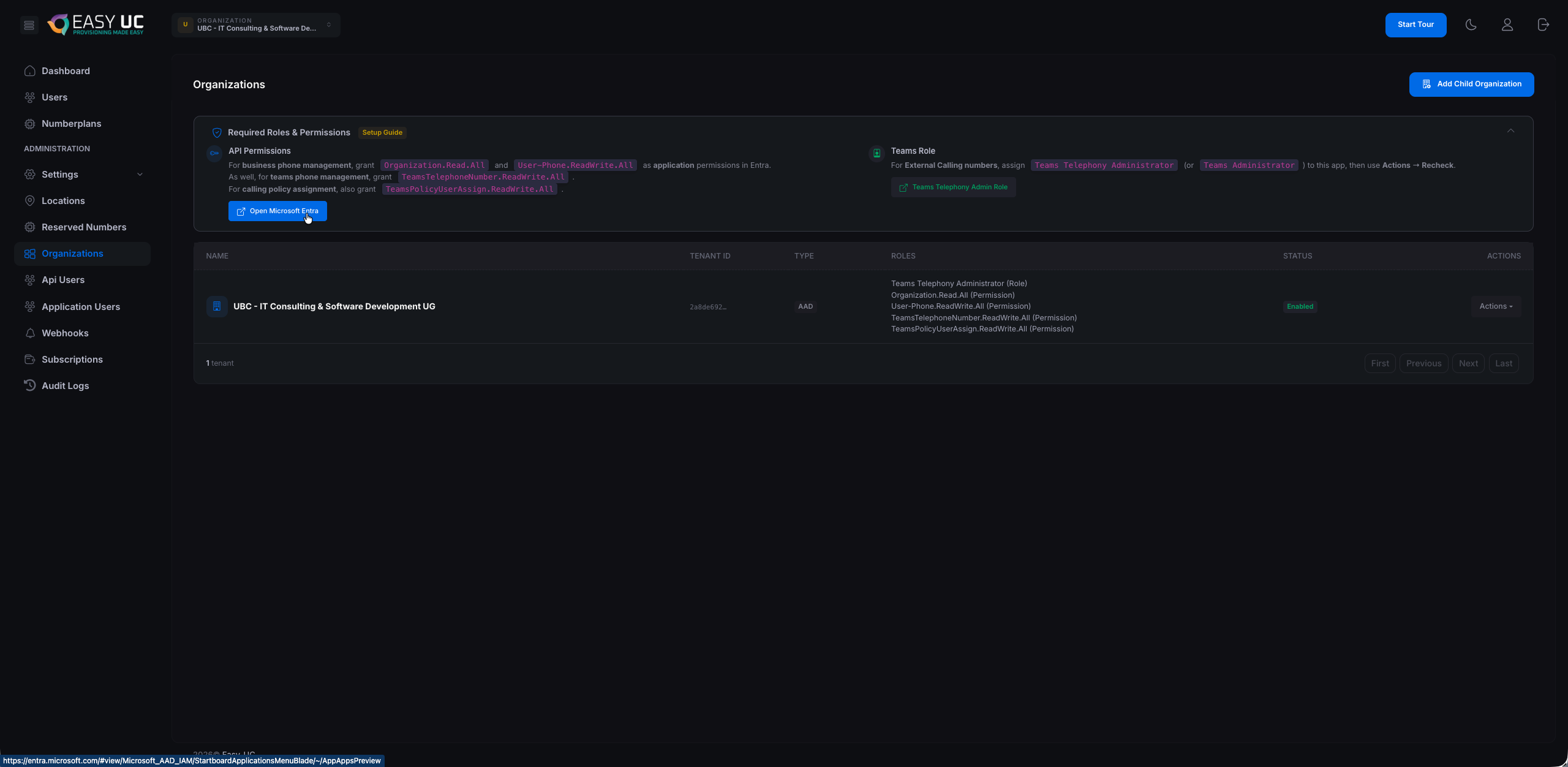Viewport: 1568px width, 767px height.
Task: Click the Teams Role badge icon
Action: [x=877, y=153]
